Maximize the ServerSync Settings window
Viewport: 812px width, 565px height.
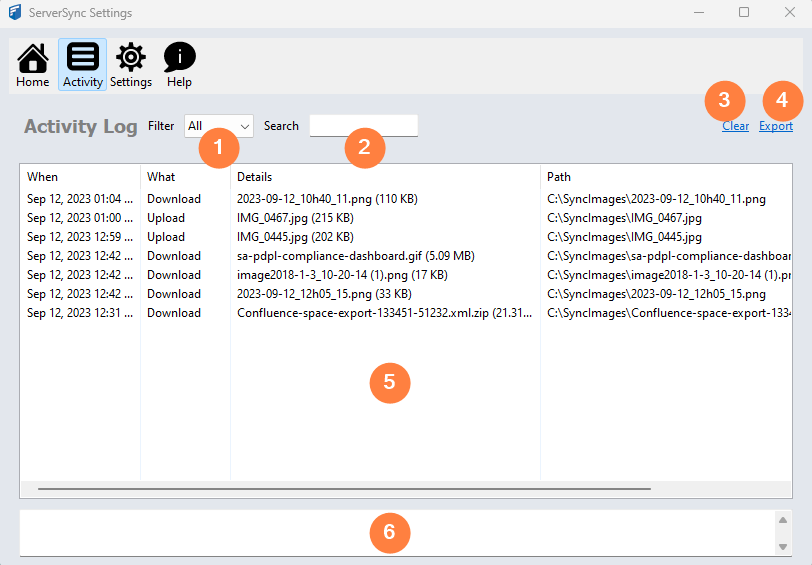(743, 13)
